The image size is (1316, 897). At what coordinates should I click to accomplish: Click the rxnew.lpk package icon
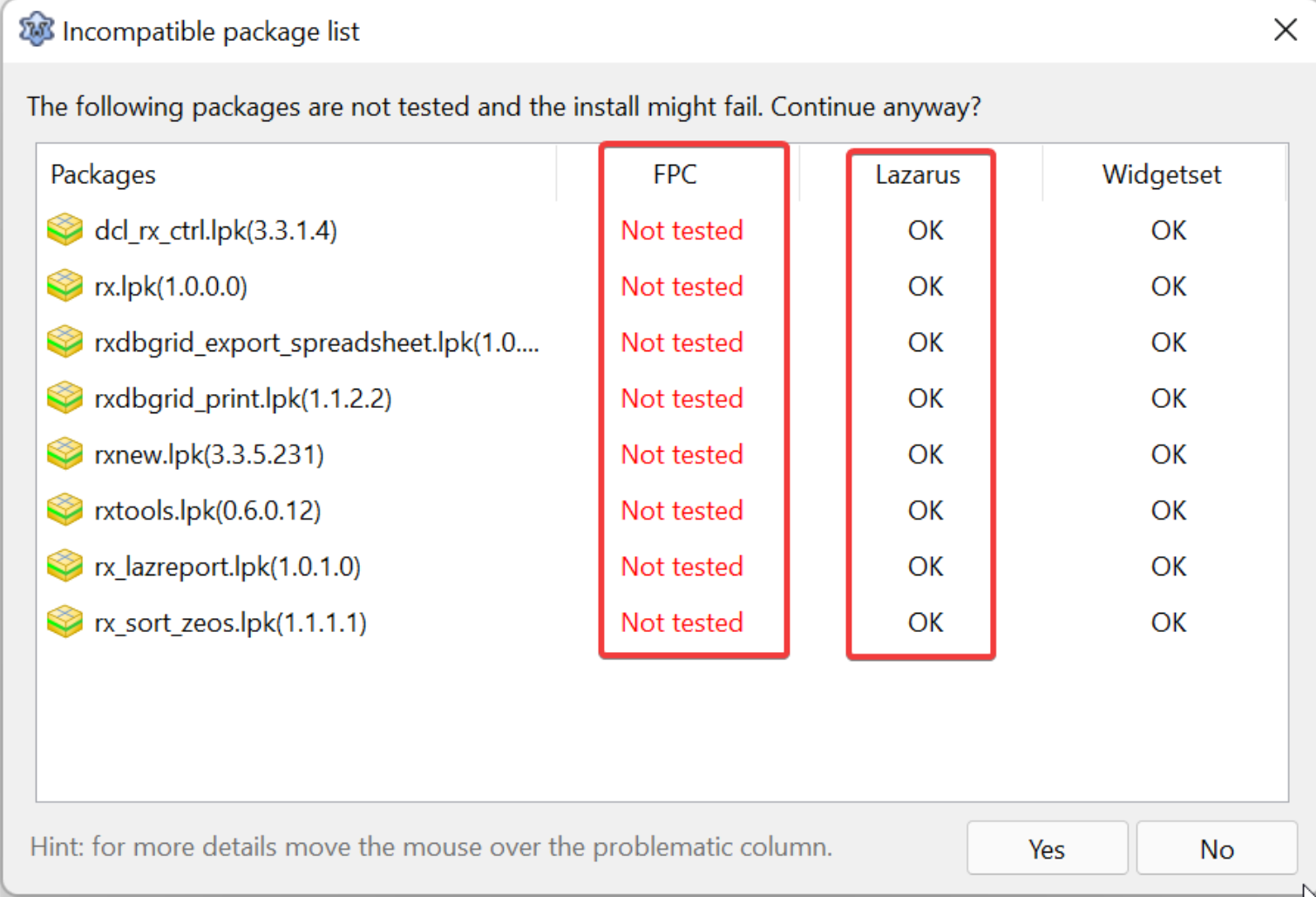point(64,454)
